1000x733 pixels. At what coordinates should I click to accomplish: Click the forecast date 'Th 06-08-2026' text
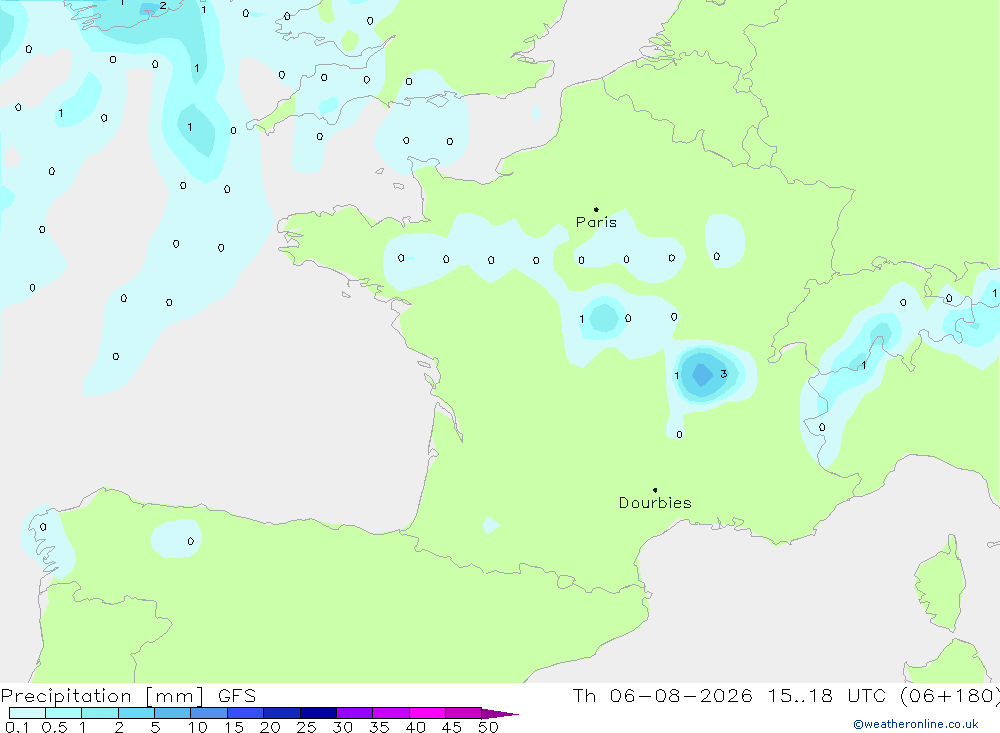662,695
